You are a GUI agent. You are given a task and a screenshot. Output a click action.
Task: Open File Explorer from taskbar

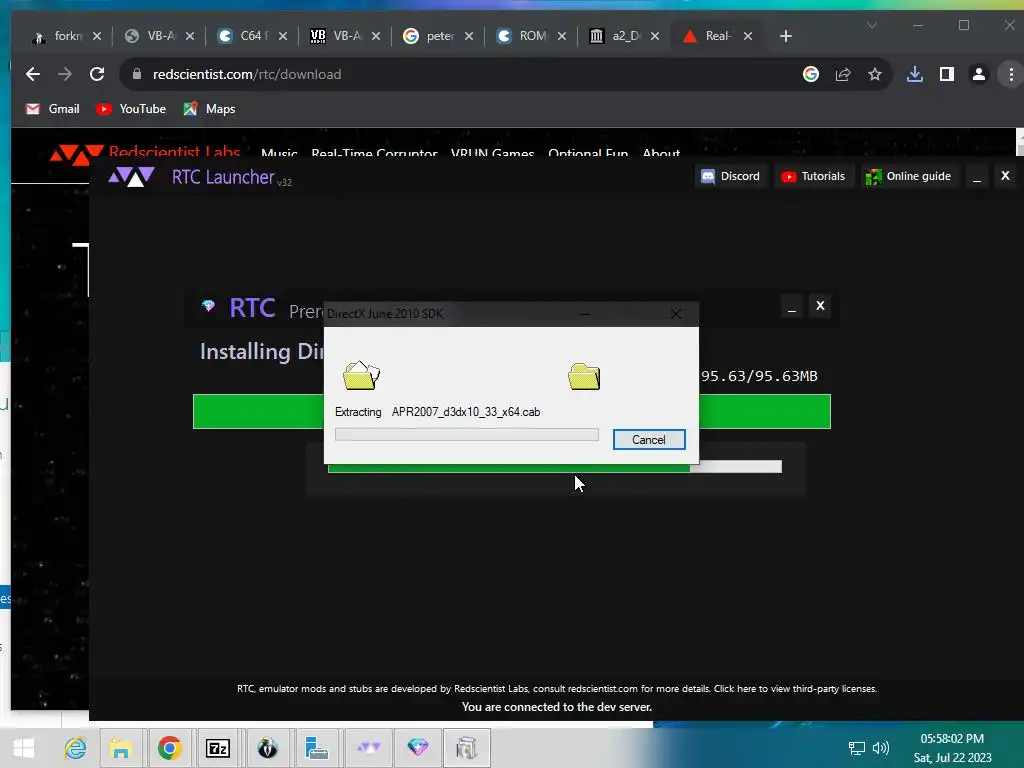pyautogui.click(x=121, y=748)
